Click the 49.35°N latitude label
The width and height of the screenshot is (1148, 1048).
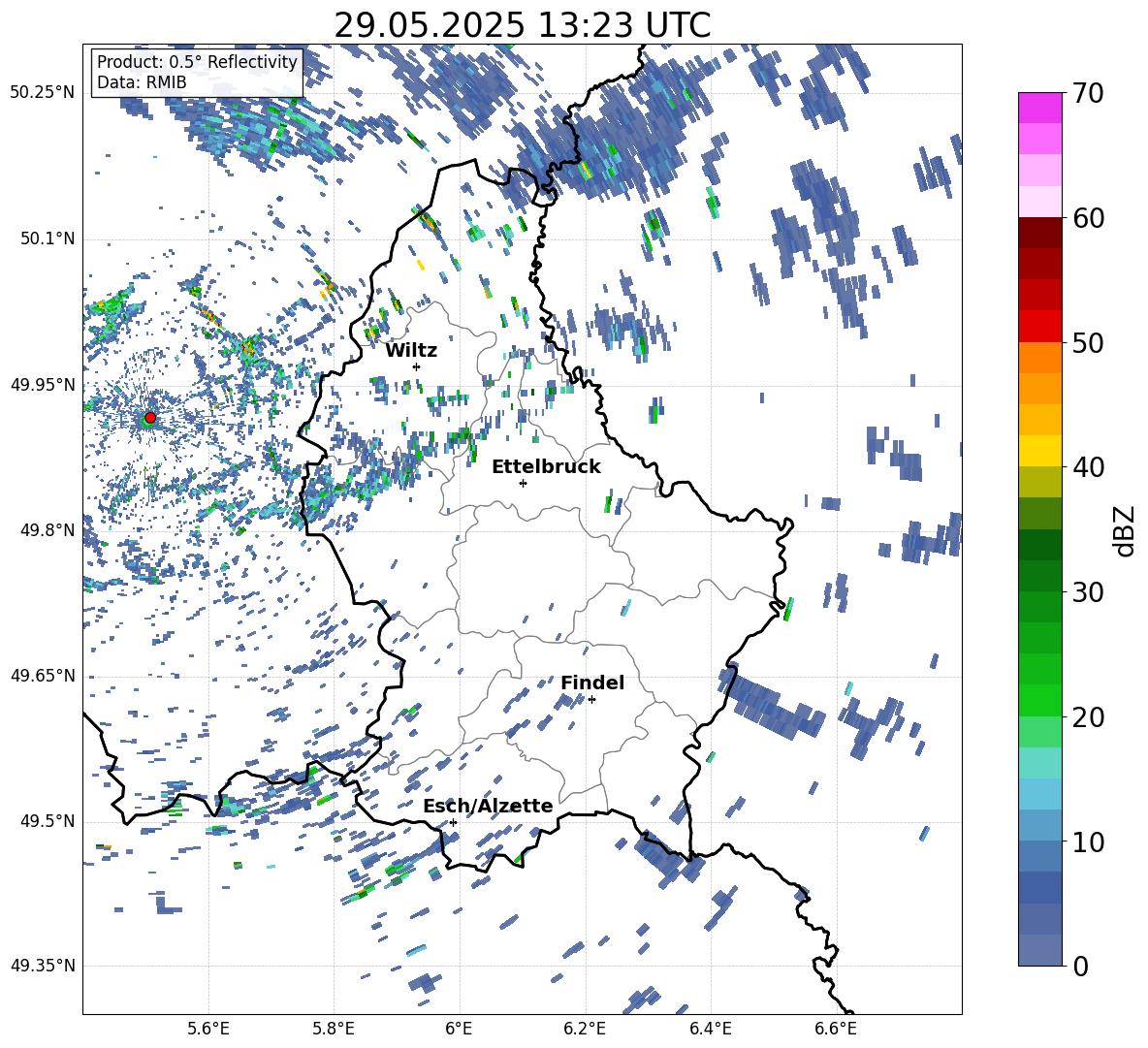click(x=43, y=966)
